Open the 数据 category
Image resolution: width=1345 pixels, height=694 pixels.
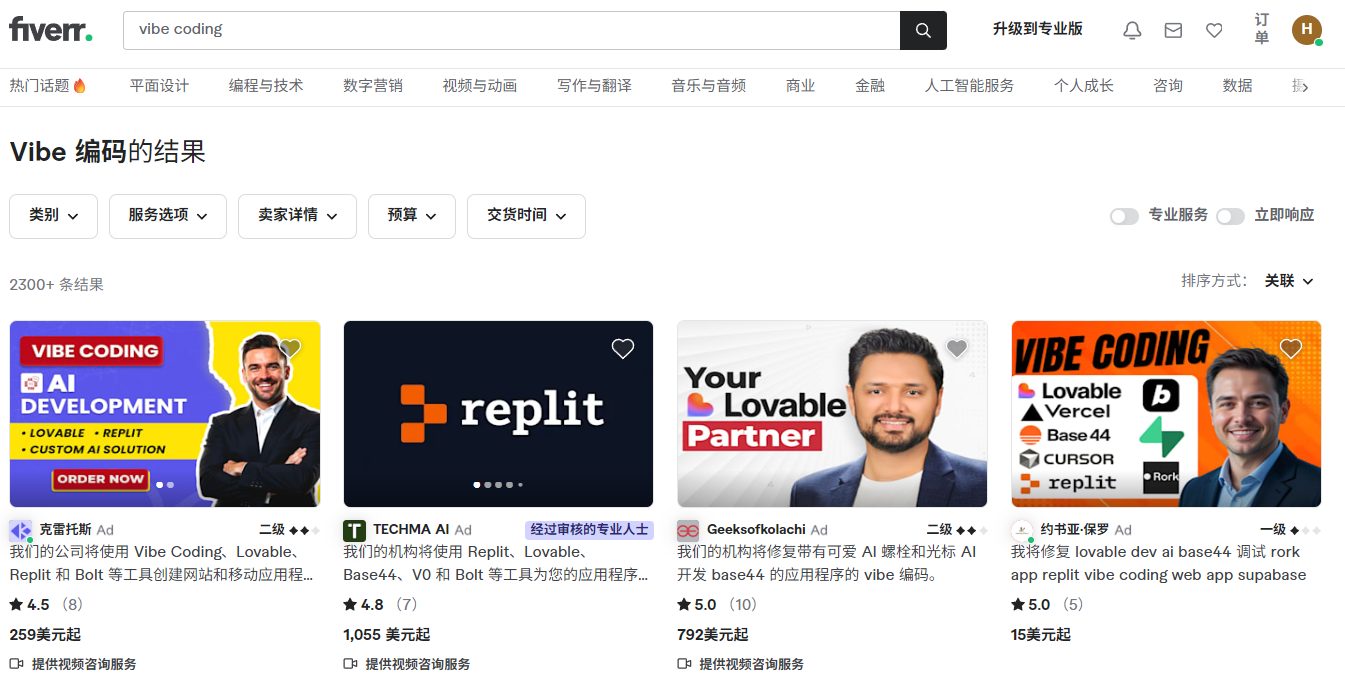tap(1237, 86)
